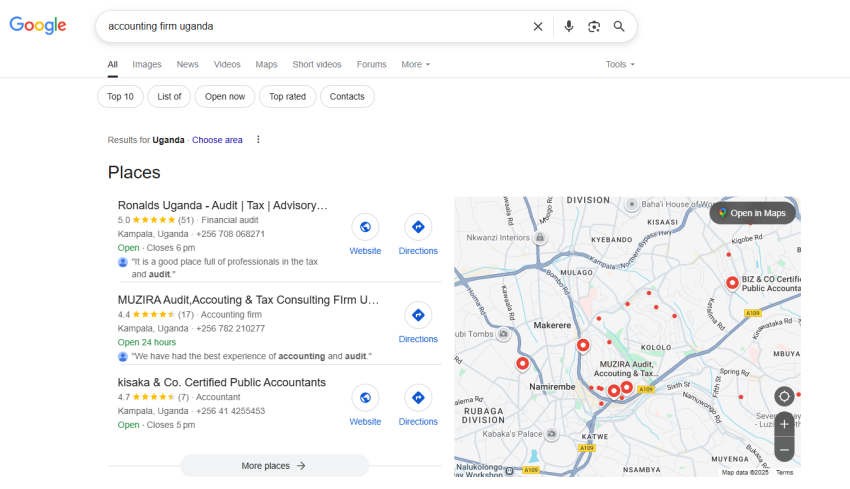
Task: Click phone number +256 782 210277
Action: tap(230, 329)
